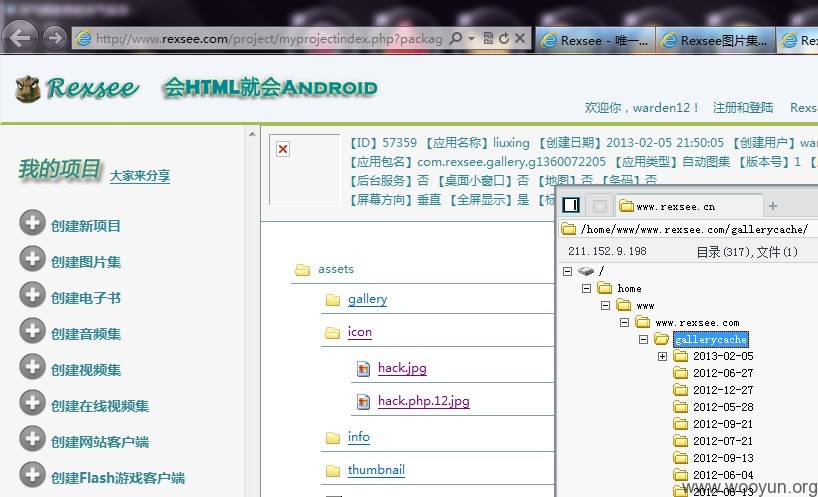The width and height of the screenshot is (818, 497).
Task: Open the 创建网站客户端 link
Action: [100, 442]
